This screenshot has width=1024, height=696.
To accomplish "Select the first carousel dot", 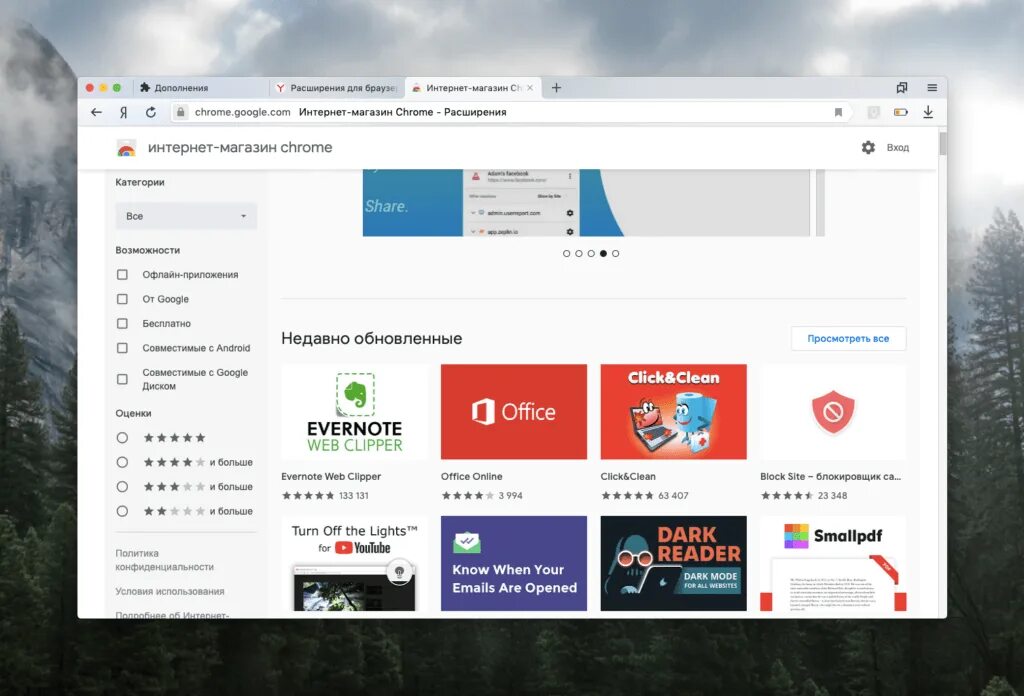I will 566,253.
